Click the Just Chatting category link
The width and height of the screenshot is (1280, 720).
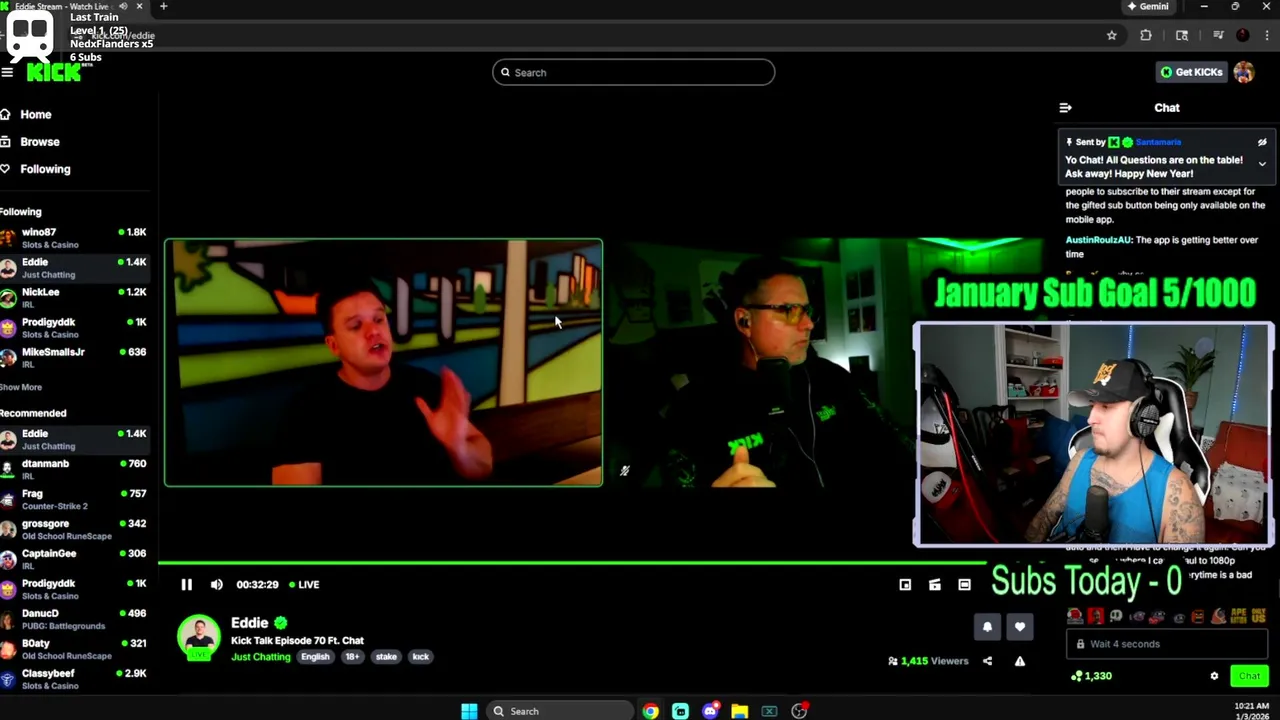tap(260, 657)
